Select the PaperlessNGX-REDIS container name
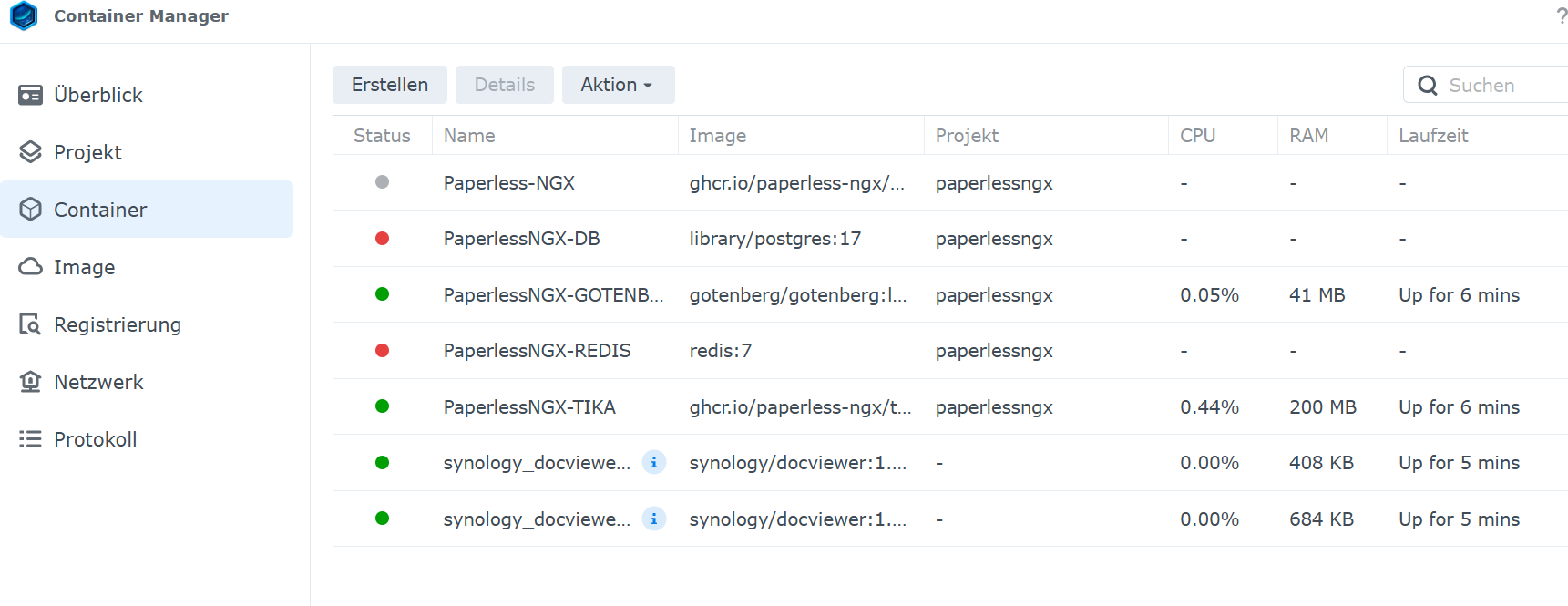This screenshot has width=1568, height=606. tap(538, 351)
